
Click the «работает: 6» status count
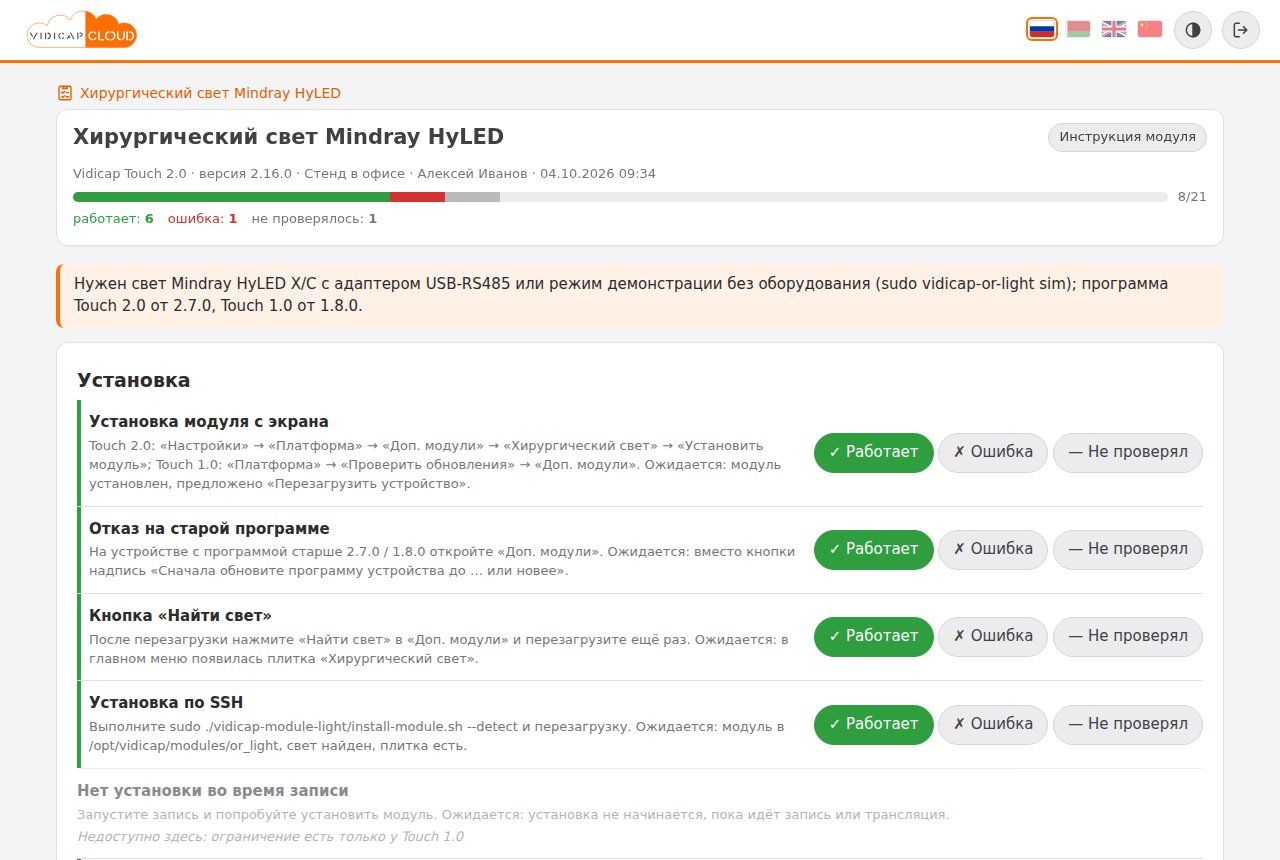[113, 218]
